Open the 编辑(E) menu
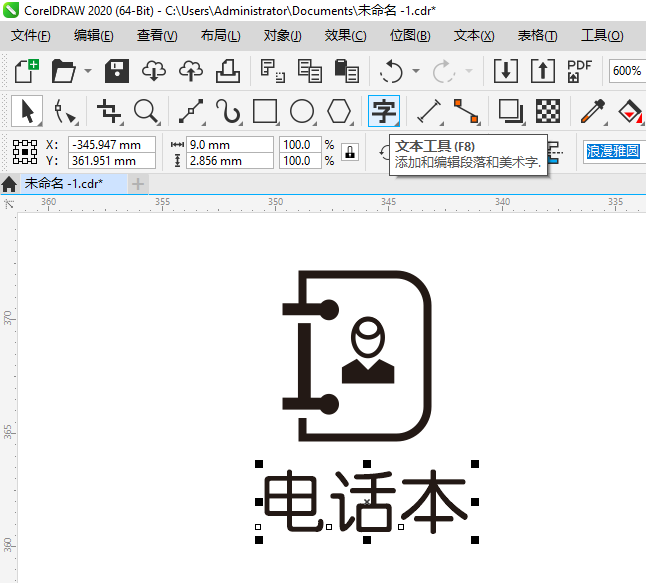 click(x=94, y=36)
